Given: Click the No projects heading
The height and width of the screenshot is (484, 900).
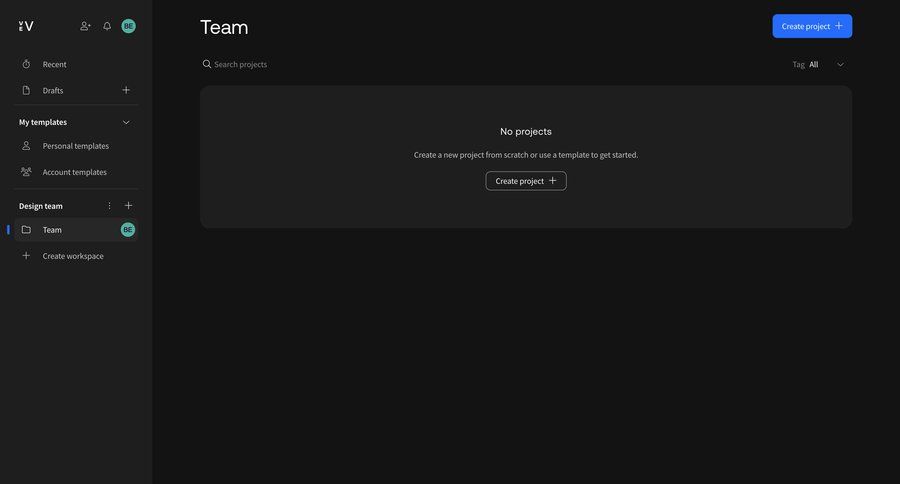Looking at the screenshot, I should pyautogui.click(x=526, y=131).
